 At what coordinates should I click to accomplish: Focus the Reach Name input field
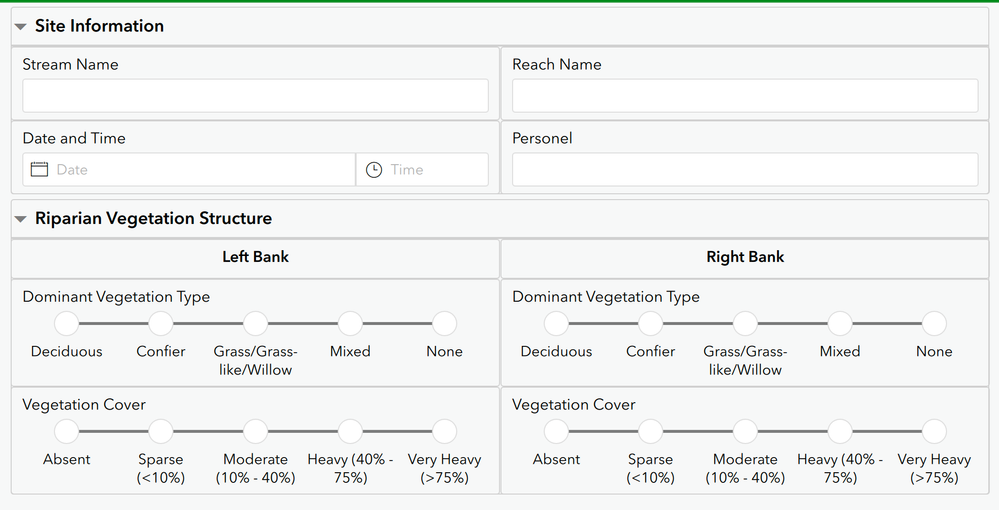click(744, 96)
